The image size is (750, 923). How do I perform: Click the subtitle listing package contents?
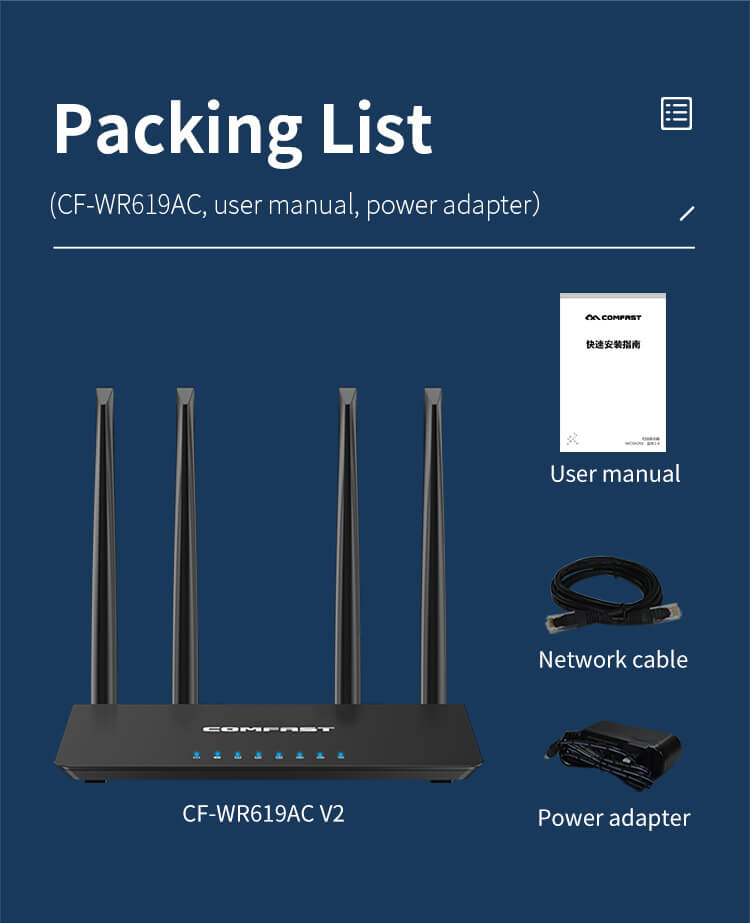pos(294,205)
